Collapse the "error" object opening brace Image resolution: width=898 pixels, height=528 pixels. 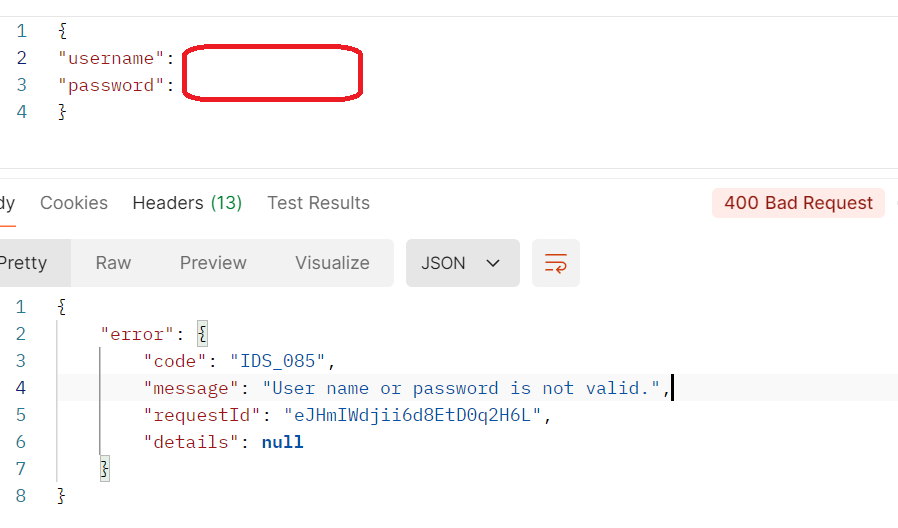coord(202,333)
